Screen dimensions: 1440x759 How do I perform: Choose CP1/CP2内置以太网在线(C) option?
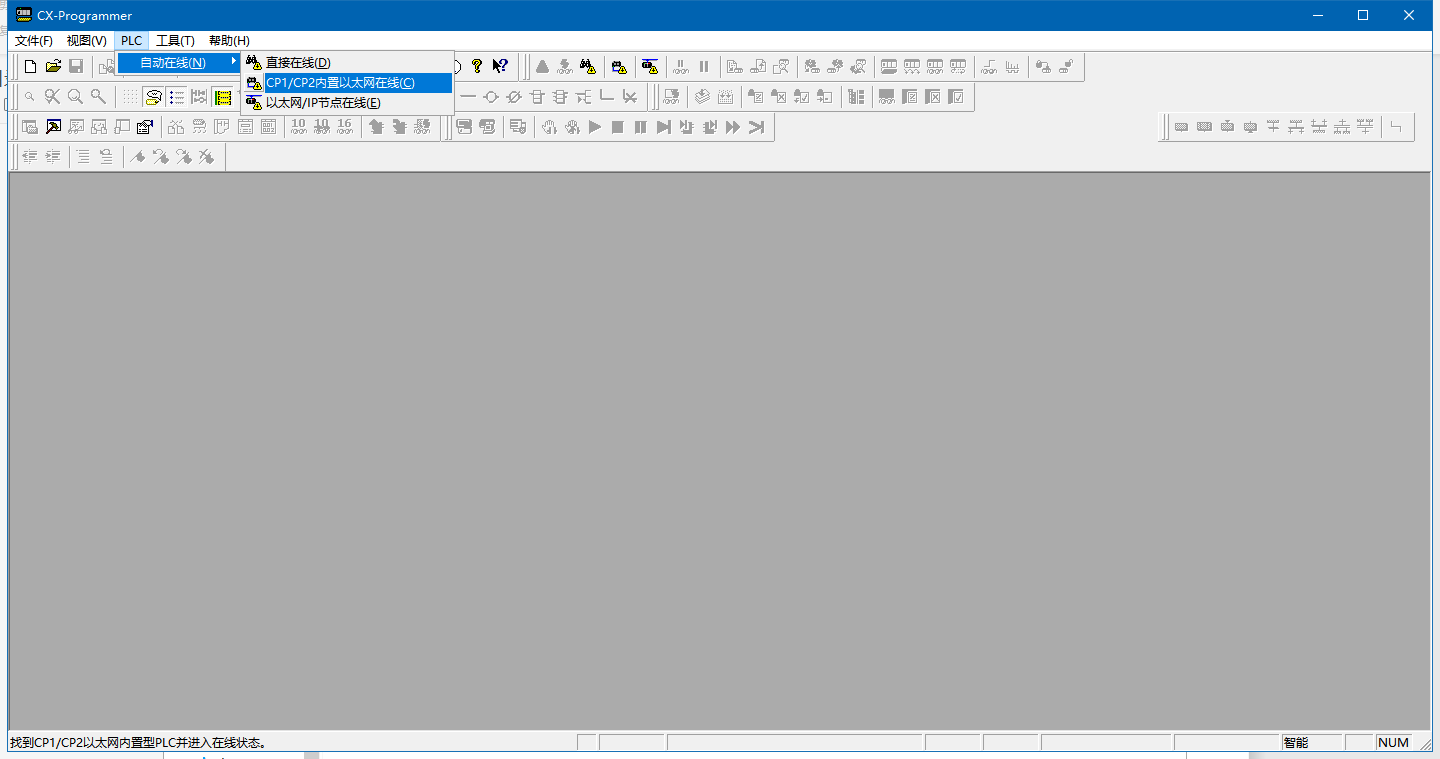tap(340, 83)
